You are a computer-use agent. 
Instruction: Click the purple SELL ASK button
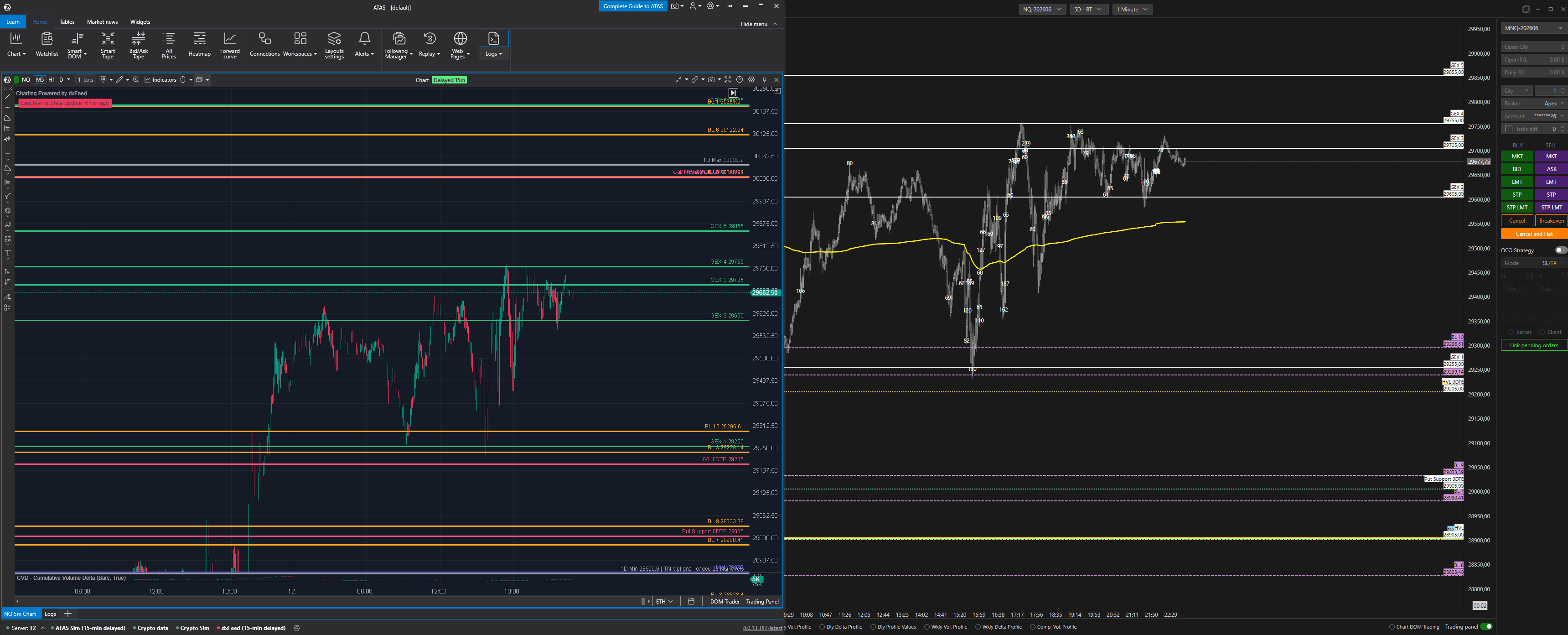pyautogui.click(x=1551, y=169)
